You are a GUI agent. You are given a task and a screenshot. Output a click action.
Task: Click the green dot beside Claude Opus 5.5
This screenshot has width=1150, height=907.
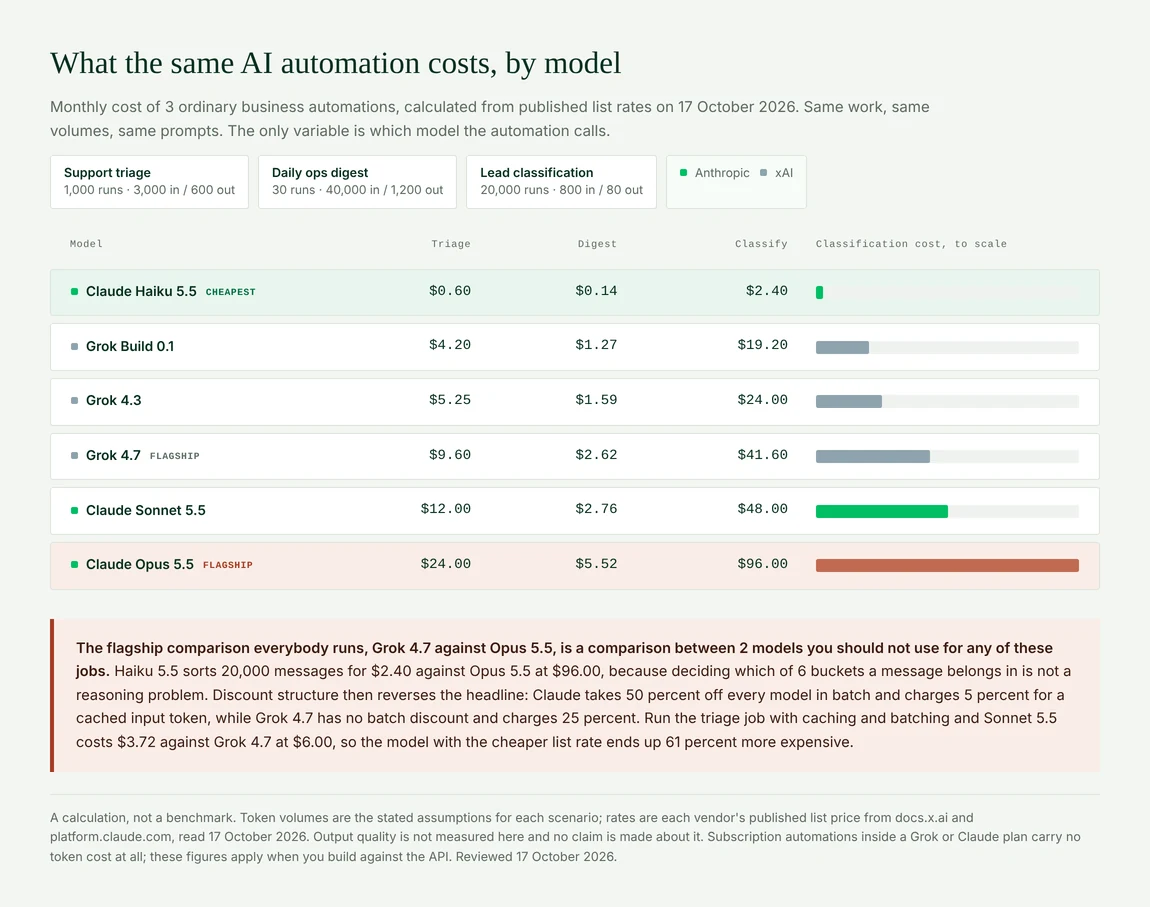tap(74, 565)
